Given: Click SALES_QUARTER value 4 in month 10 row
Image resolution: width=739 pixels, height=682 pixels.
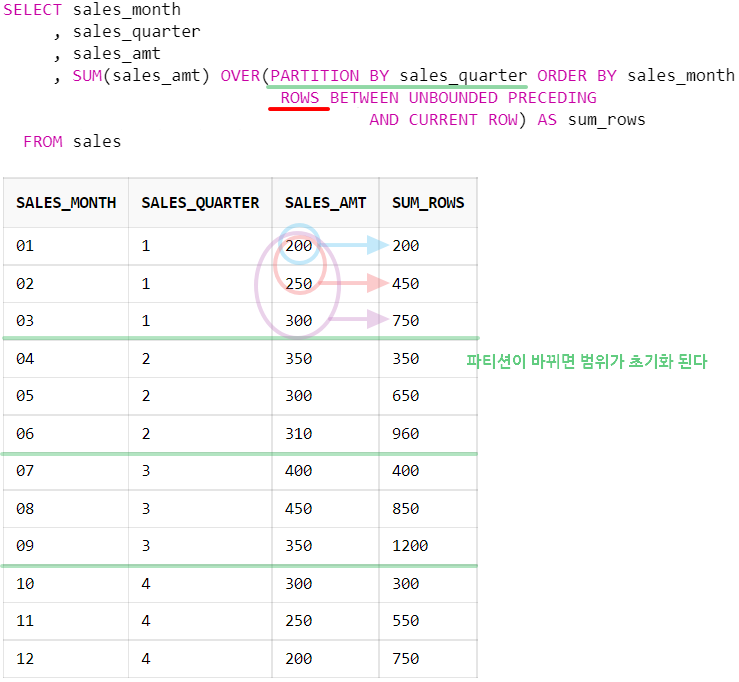Looking at the screenshot, I should click(x=146, y=583).
